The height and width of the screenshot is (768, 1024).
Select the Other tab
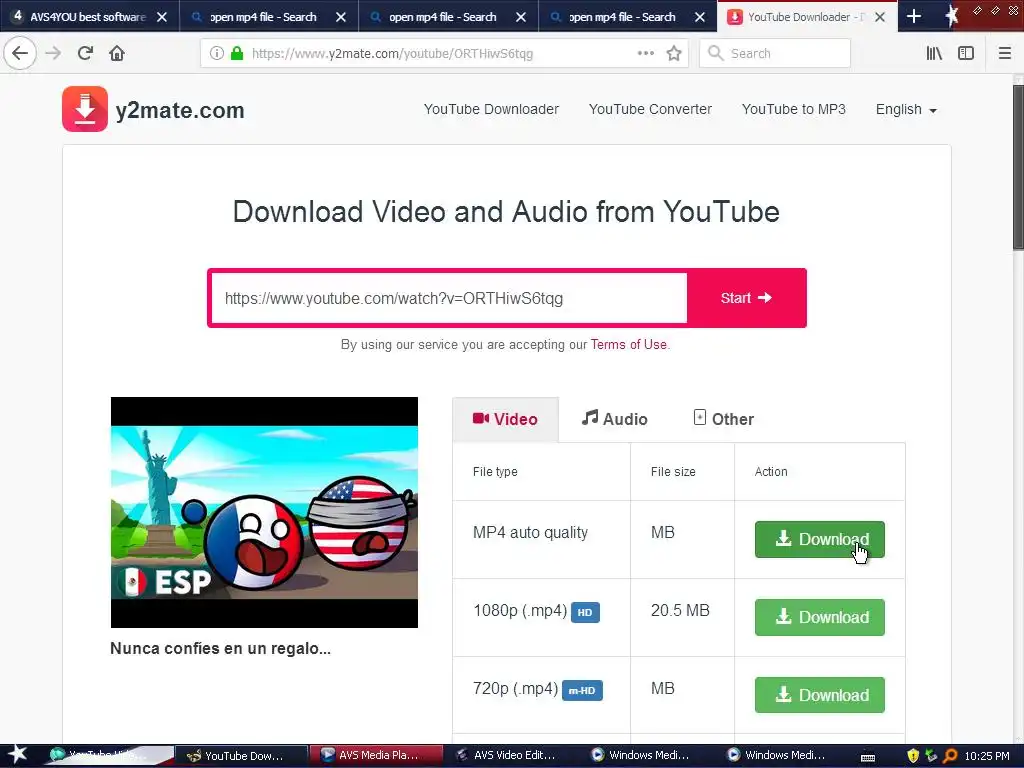pos(723,419)
